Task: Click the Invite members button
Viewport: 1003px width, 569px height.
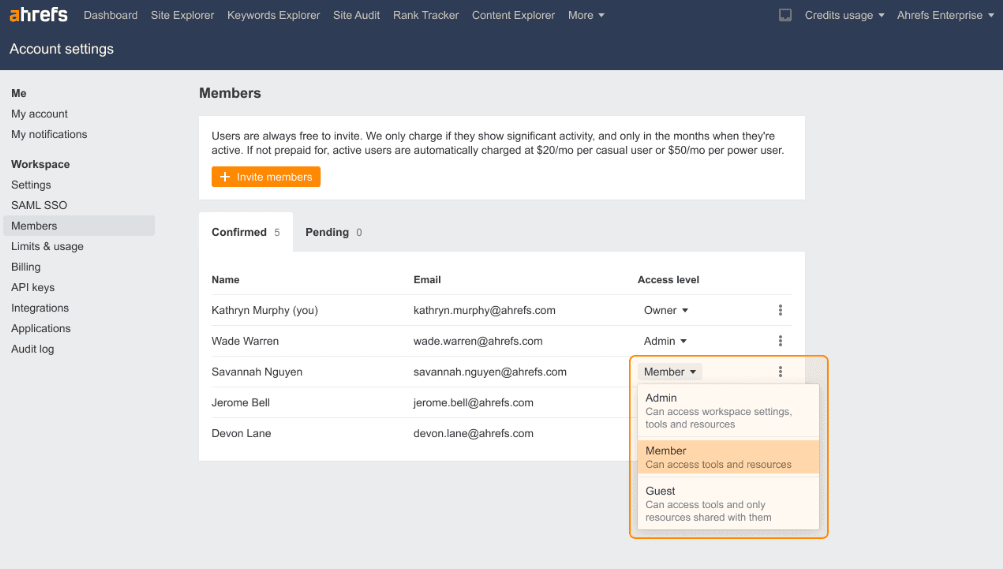Action: point(266,177)
